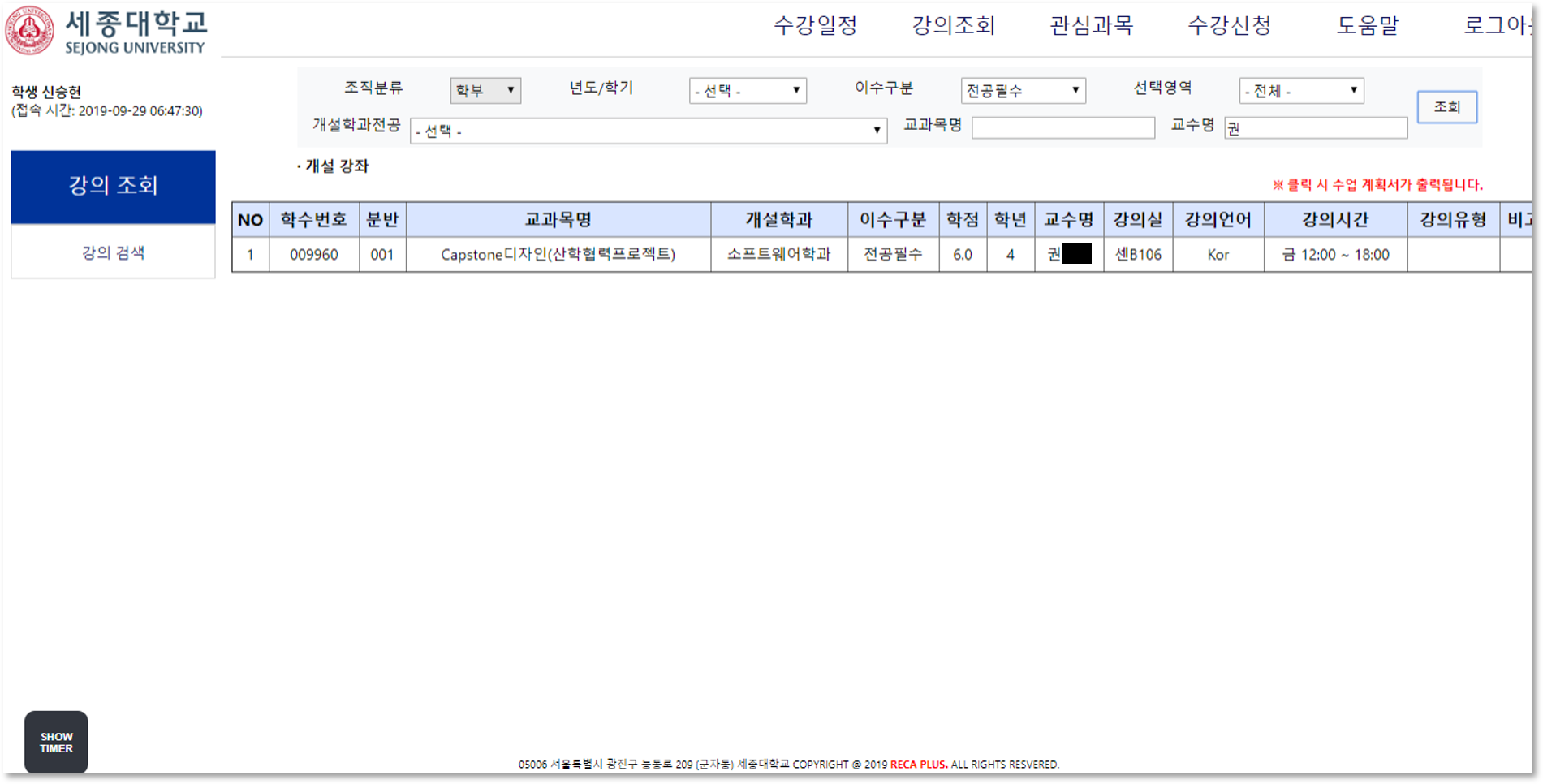Click the 교과목명 column header
The image size is (1543, 784).
558,220
